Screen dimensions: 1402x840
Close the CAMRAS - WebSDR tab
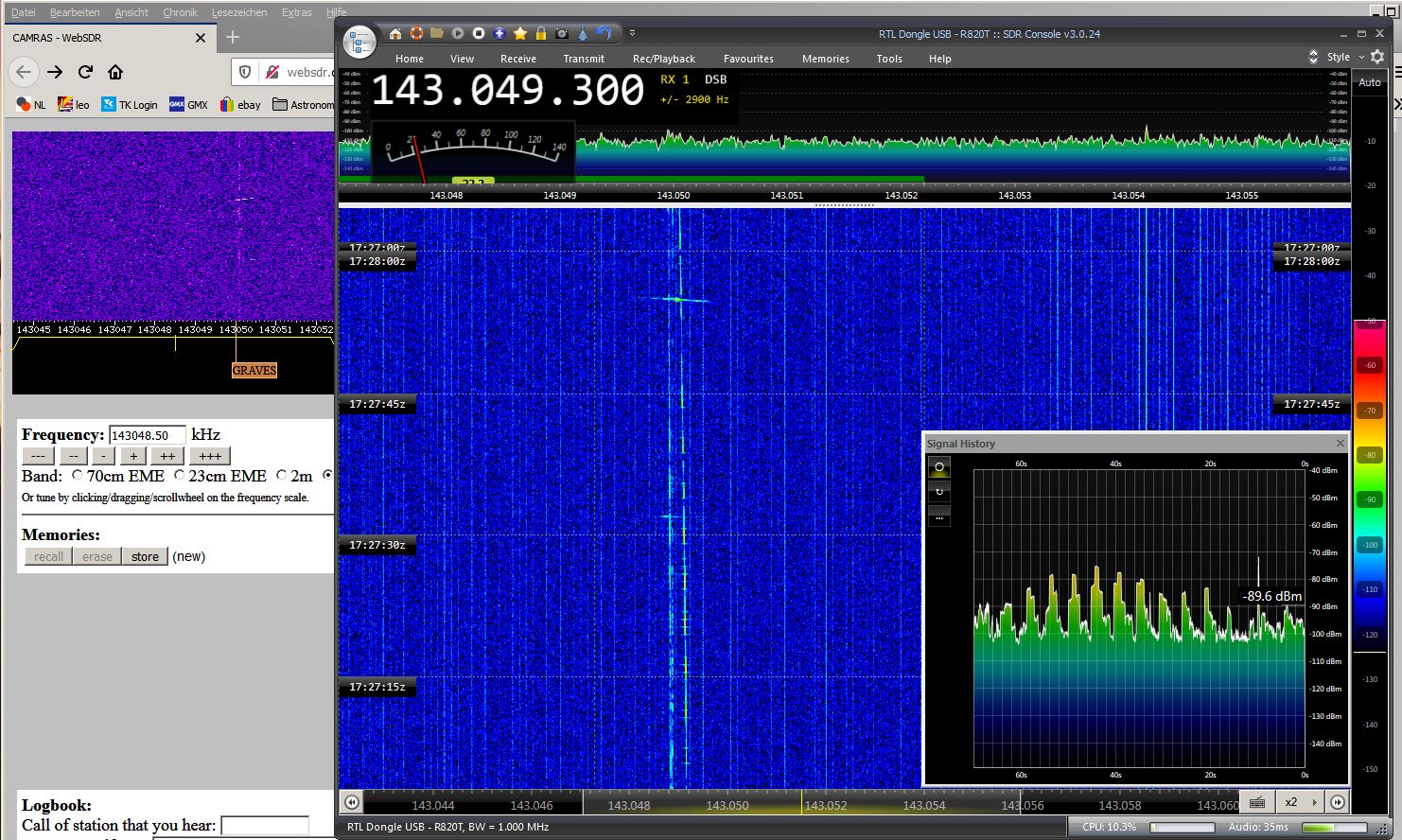click(201, 38)
